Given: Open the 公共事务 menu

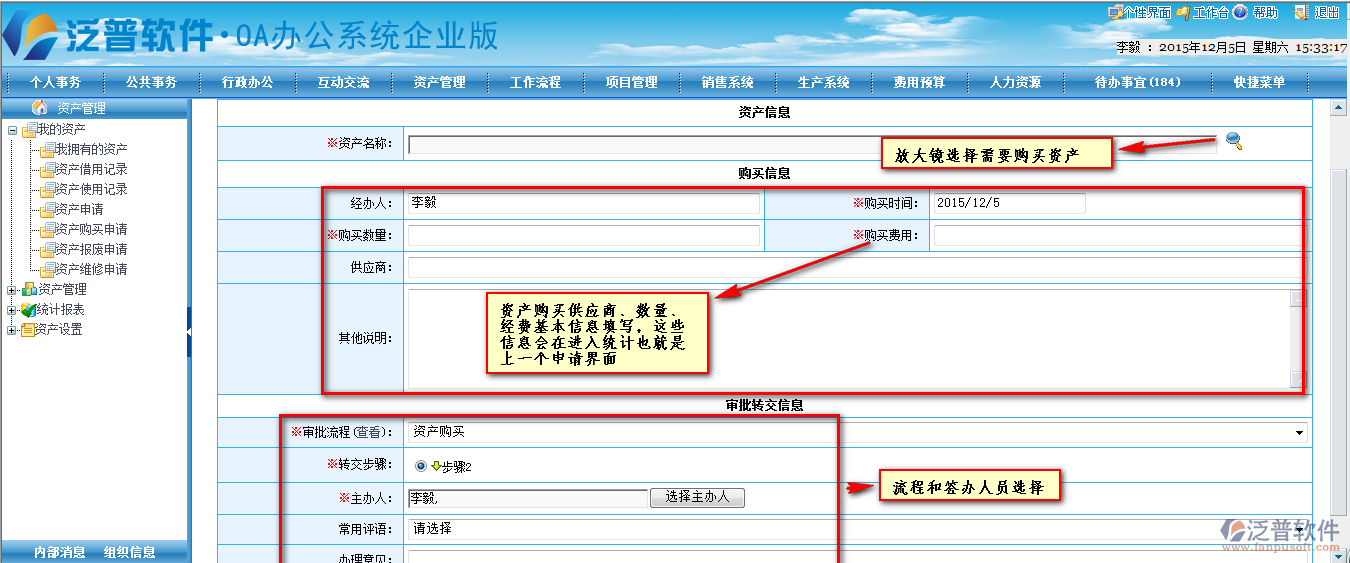Looking at the screenshot, I should point(151,82).
